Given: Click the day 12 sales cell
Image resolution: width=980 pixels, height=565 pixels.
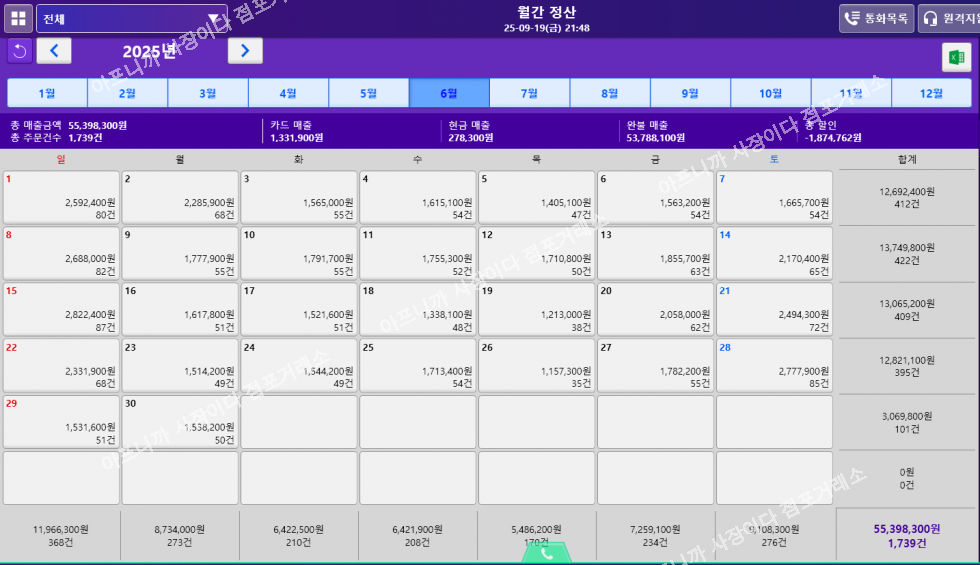Looking at the screenshot, I should (x=537, y=253).
